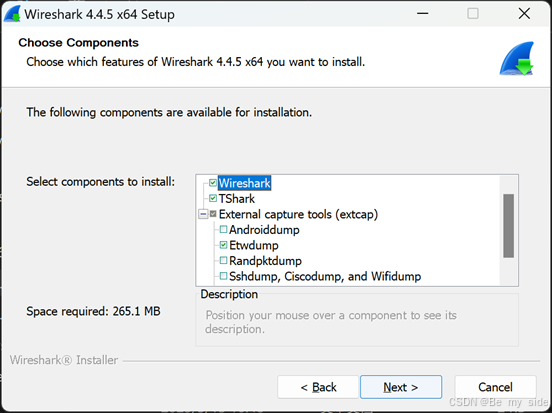The width and height of the screenshot is (552, 413).
Task: Click the Wireshark installer logo in header
Action: pos(517,58)
